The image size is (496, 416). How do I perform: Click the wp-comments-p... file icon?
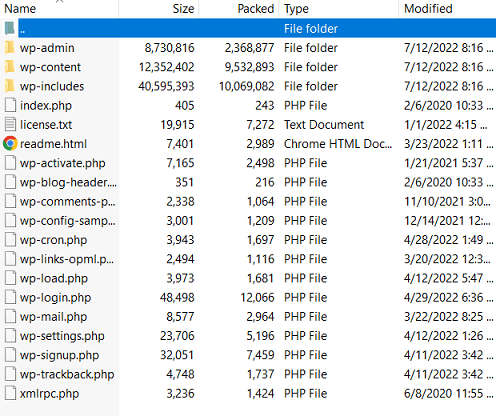tap(10, 201)
